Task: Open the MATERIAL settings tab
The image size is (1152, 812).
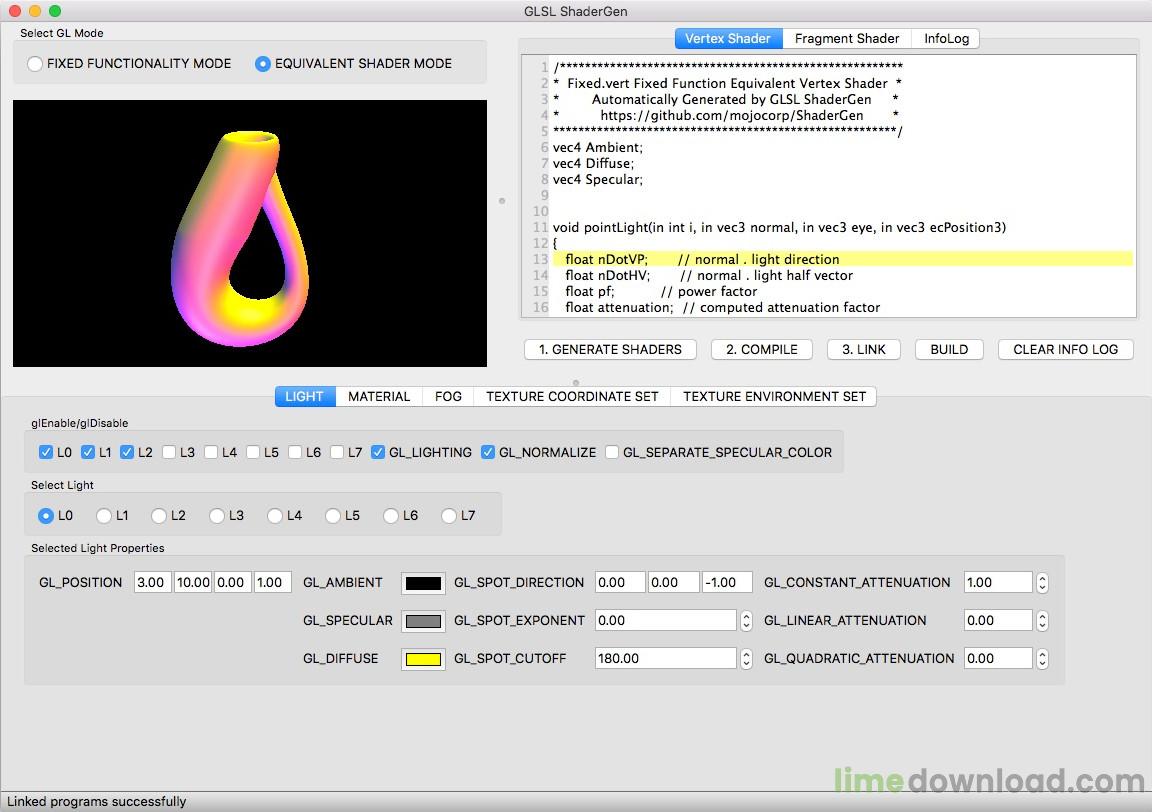Action: pos(379,397)
